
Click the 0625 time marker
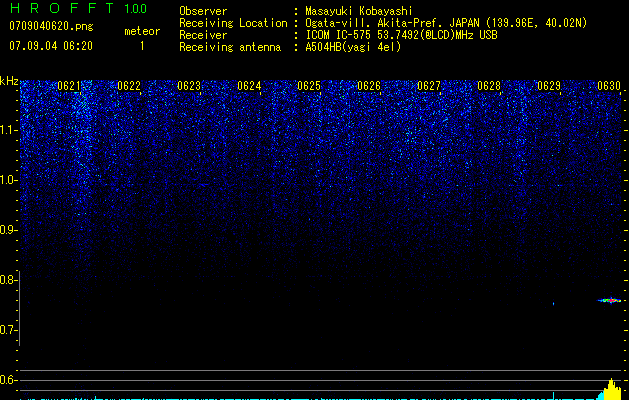pyautogui.click(x=309, y=85)
